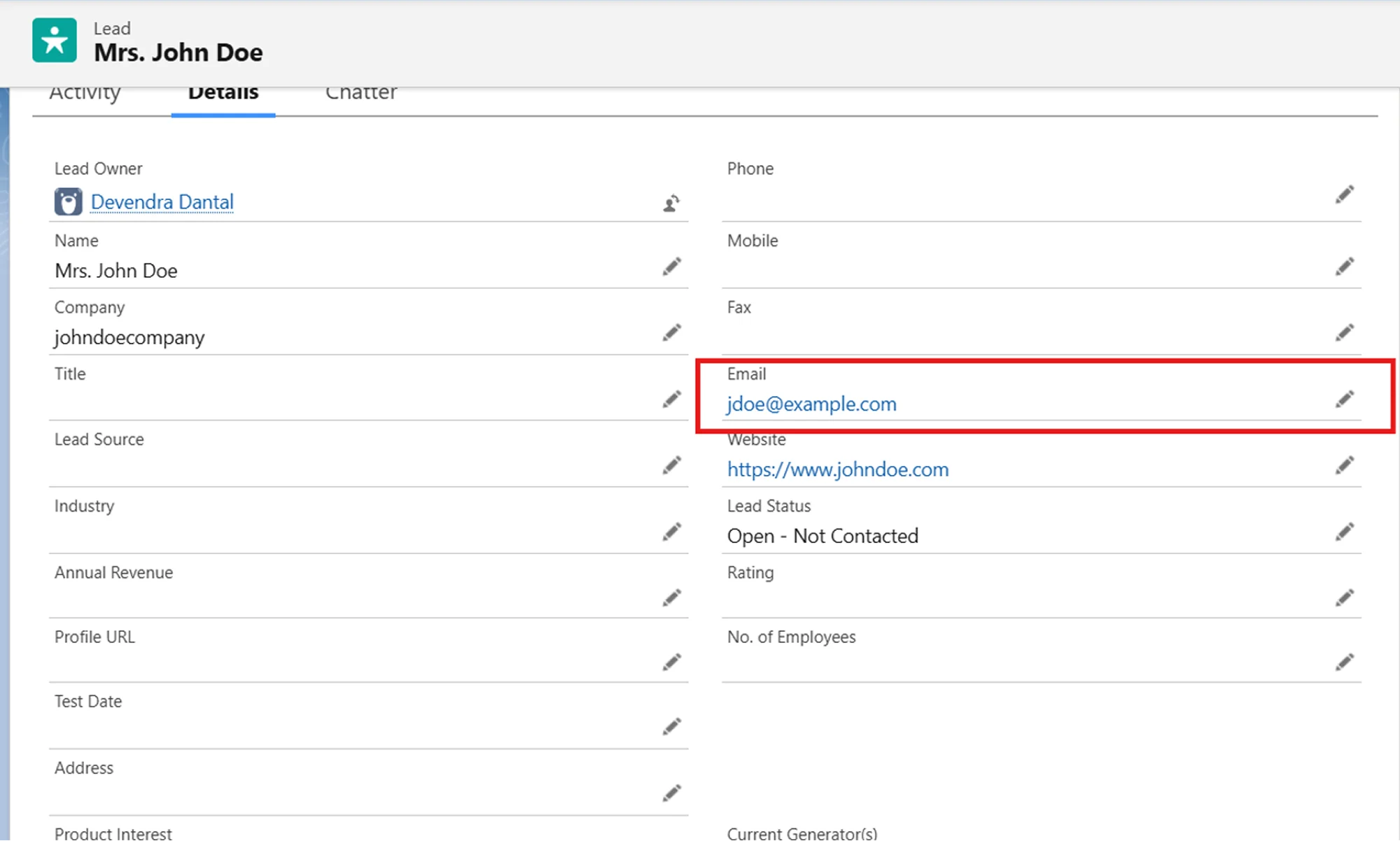Screen dimensions: 1400x841
Task: Edit the Industry field pencil
Action: point(671,532)
